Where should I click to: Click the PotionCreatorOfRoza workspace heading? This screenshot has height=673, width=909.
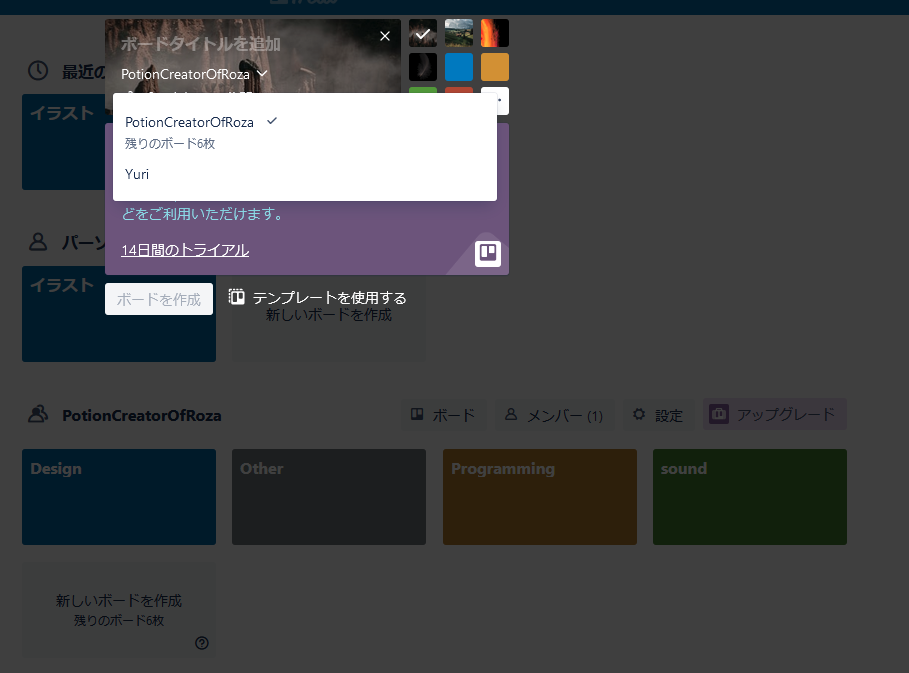[142, 416]
